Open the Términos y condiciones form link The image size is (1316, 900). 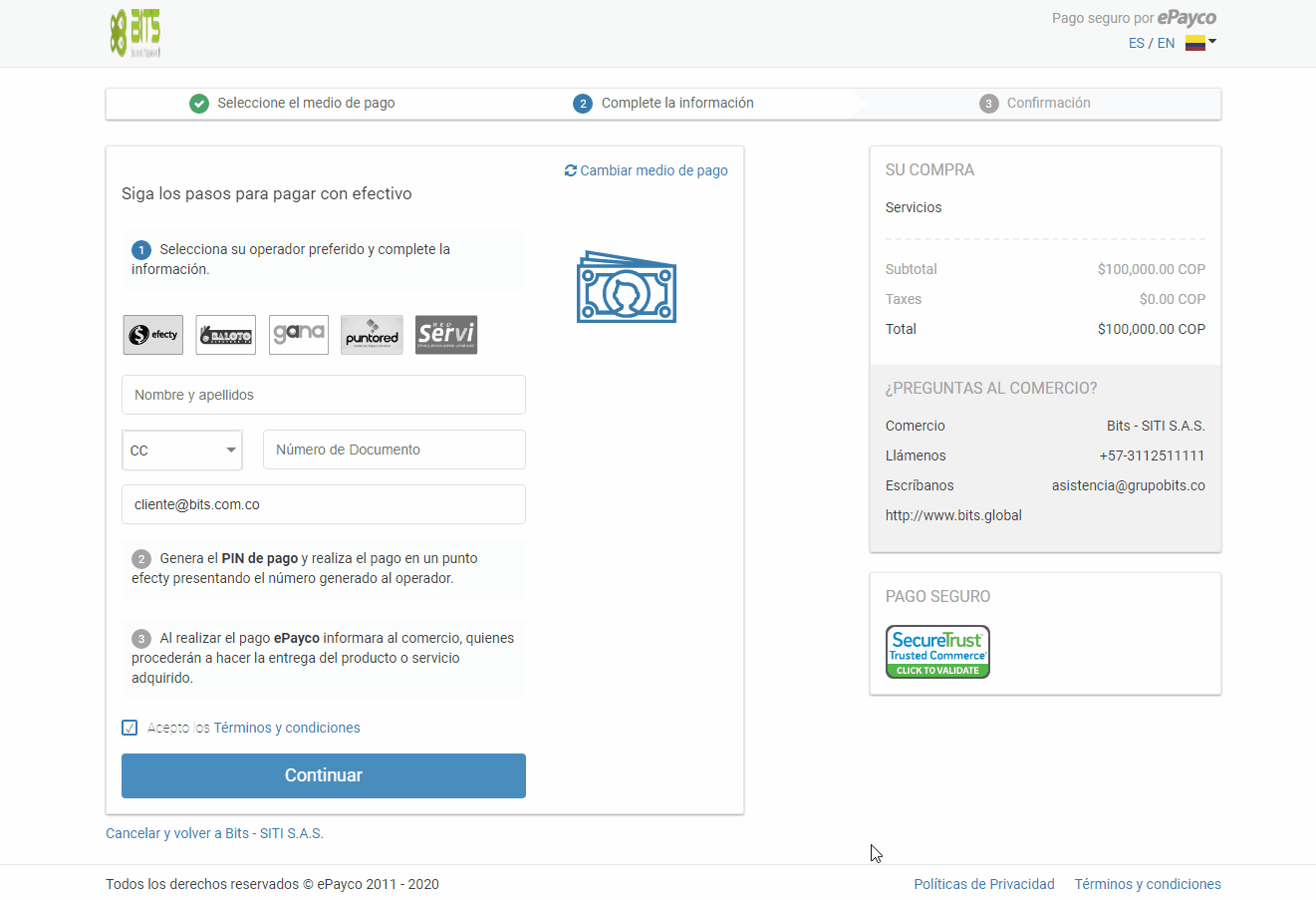[x=287, y=728]
